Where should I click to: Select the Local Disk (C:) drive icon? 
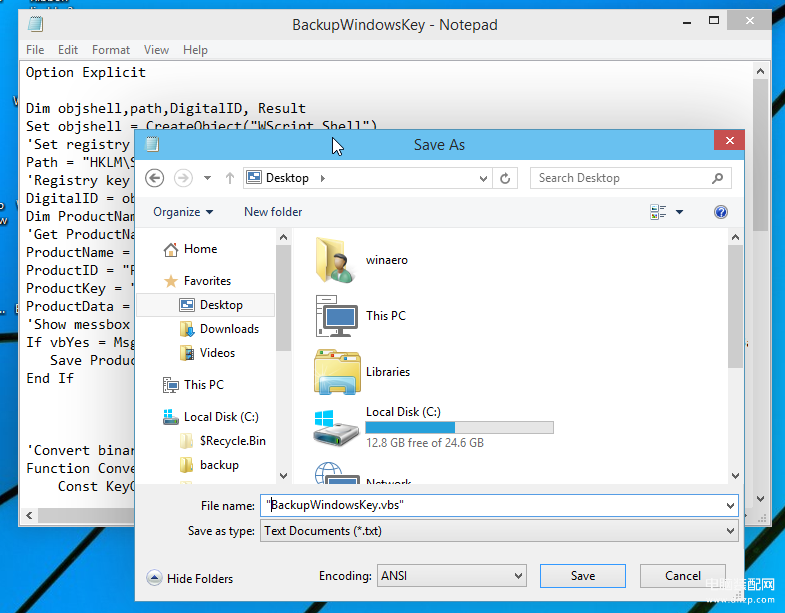pyautogui.click(x=336, y=428)
